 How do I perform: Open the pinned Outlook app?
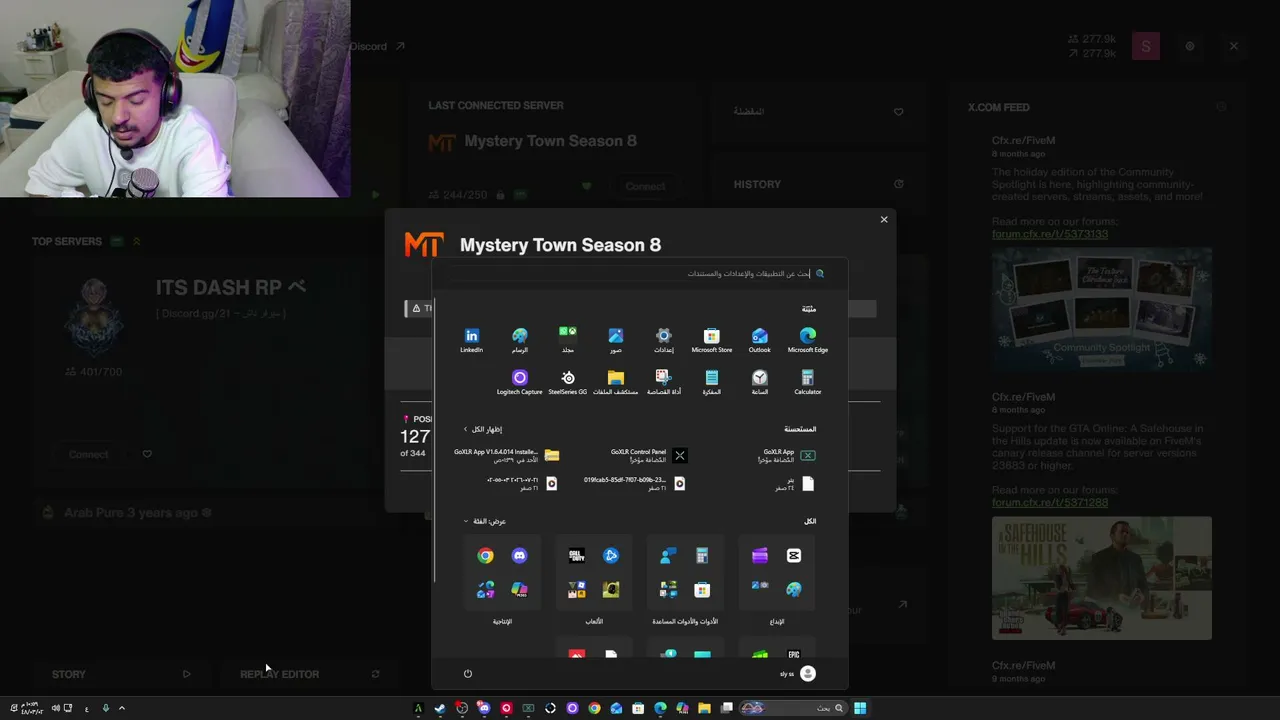point(760,340)
